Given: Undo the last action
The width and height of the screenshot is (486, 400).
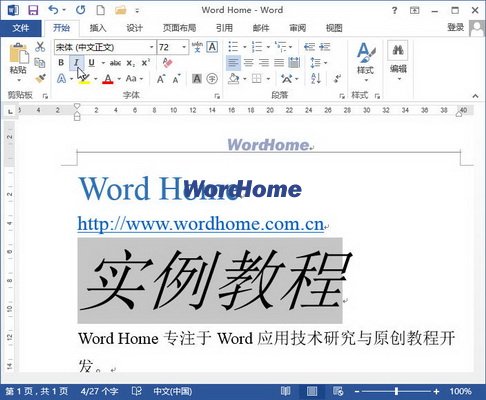Looking at the screenshot, I should tap(53, 10).
